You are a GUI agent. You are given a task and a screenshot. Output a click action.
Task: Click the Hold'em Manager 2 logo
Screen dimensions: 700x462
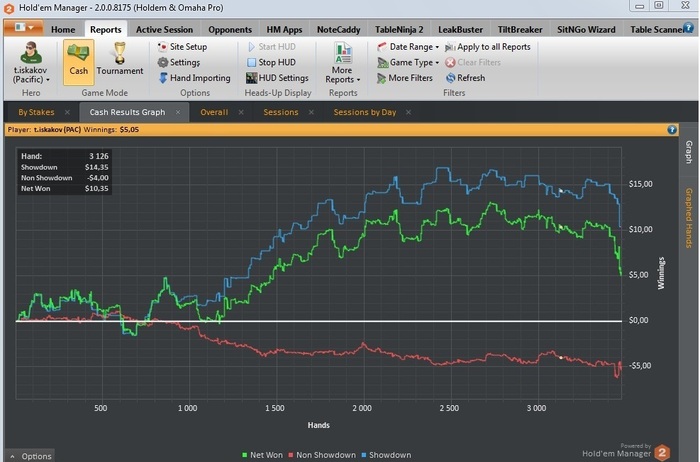coord(662,453)
